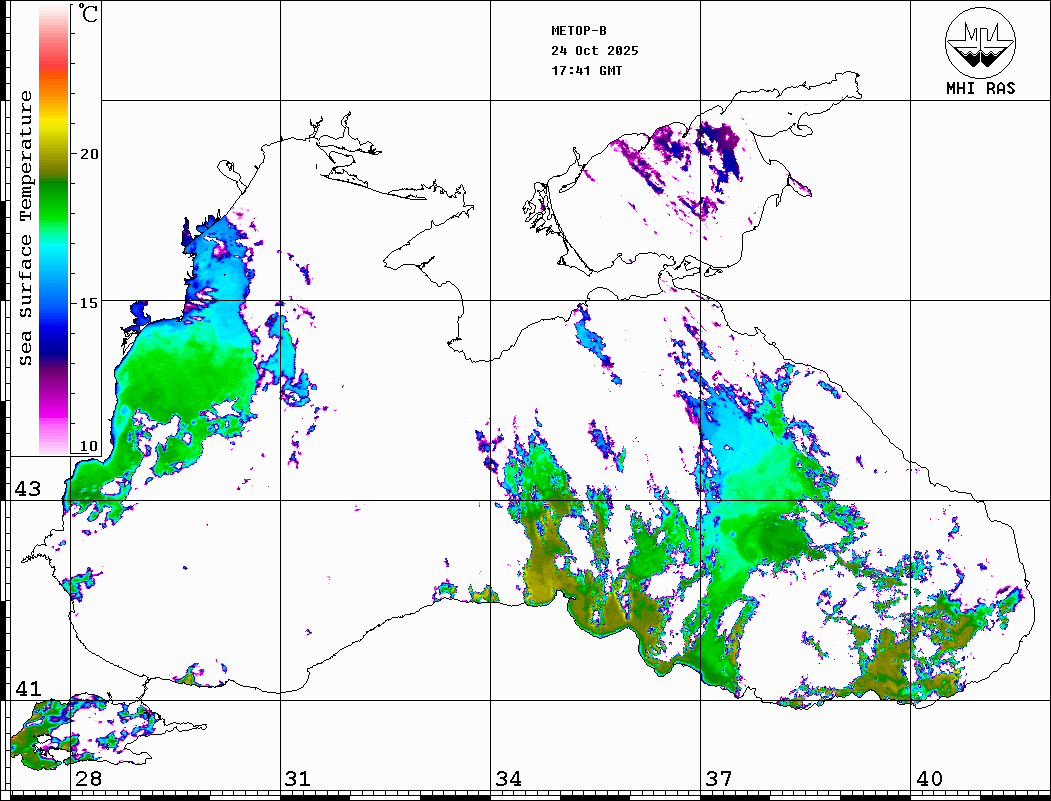This screenshot has width=1051, height=801.
Task: Click the °C unit label above colorbar
Action: tap(89, 15)
